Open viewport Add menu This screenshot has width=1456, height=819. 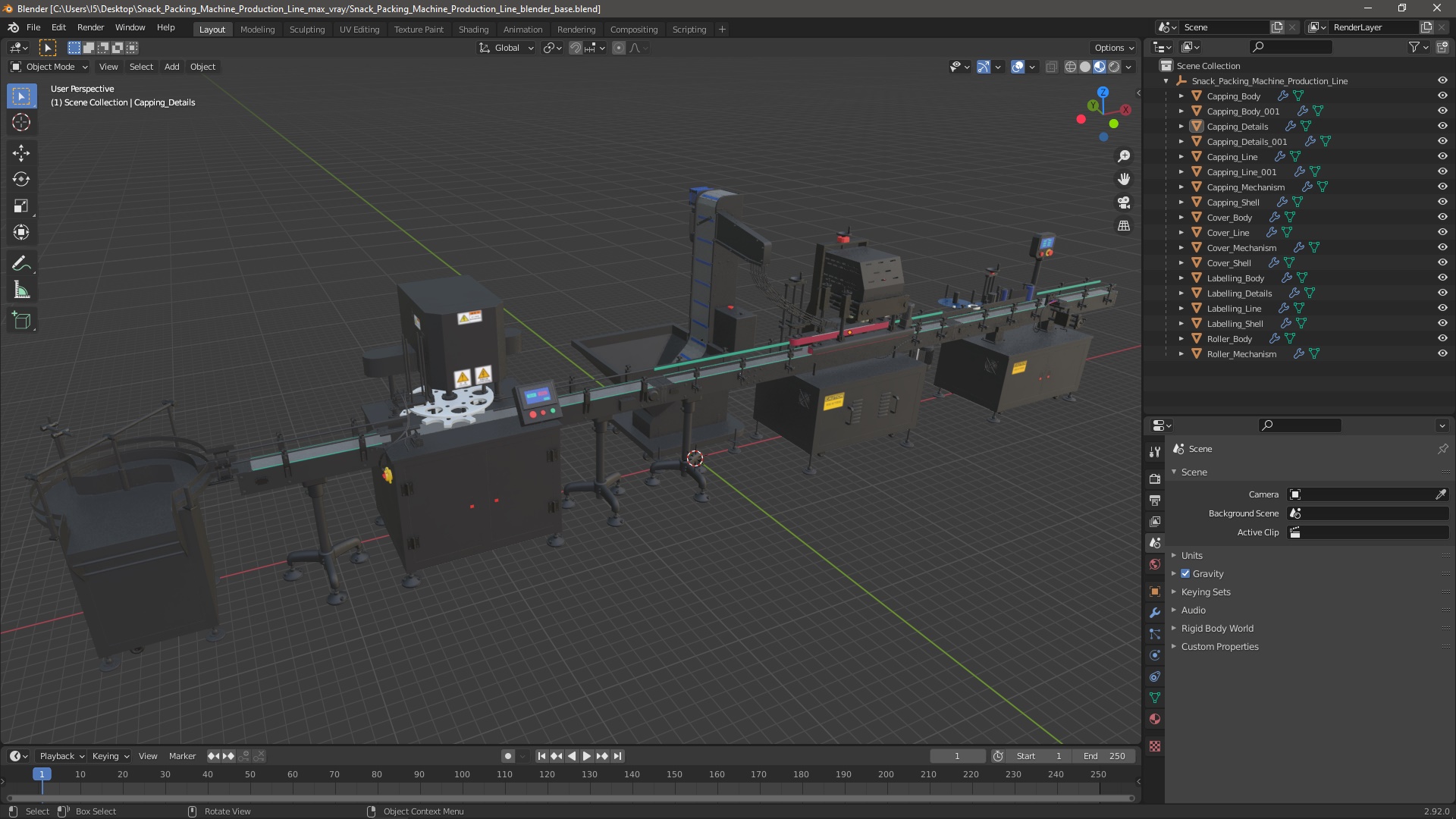[x=172, y=67]
